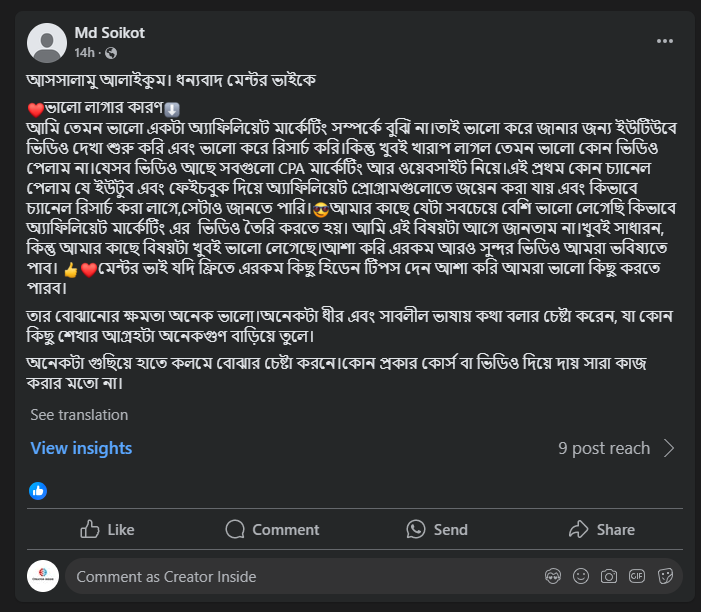Viewport: 701px width, 612px height.
Task: Click the Comment speech bubble button
Action: point(272,529)
